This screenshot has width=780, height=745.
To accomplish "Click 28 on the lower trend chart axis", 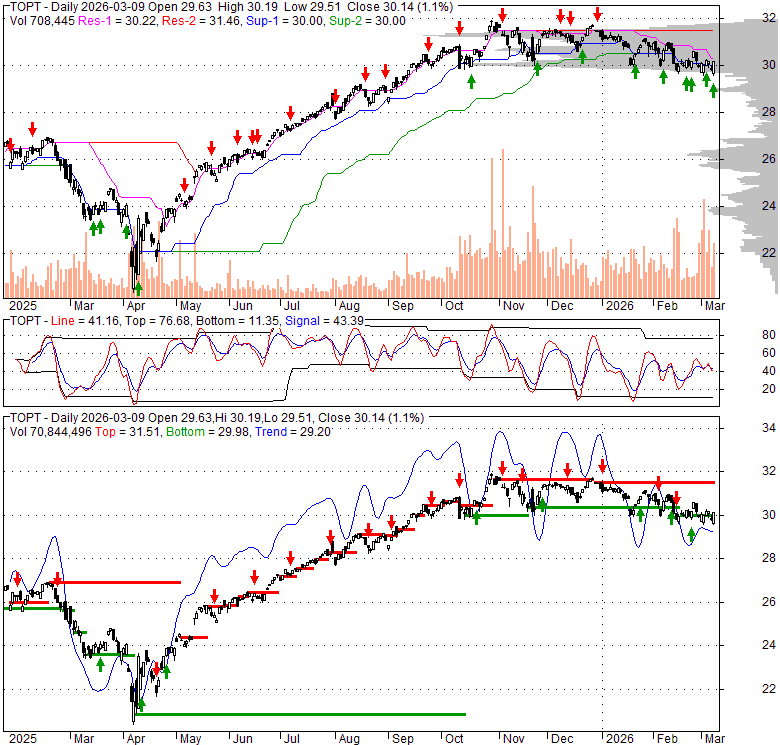I will click(x=769, y=558).
